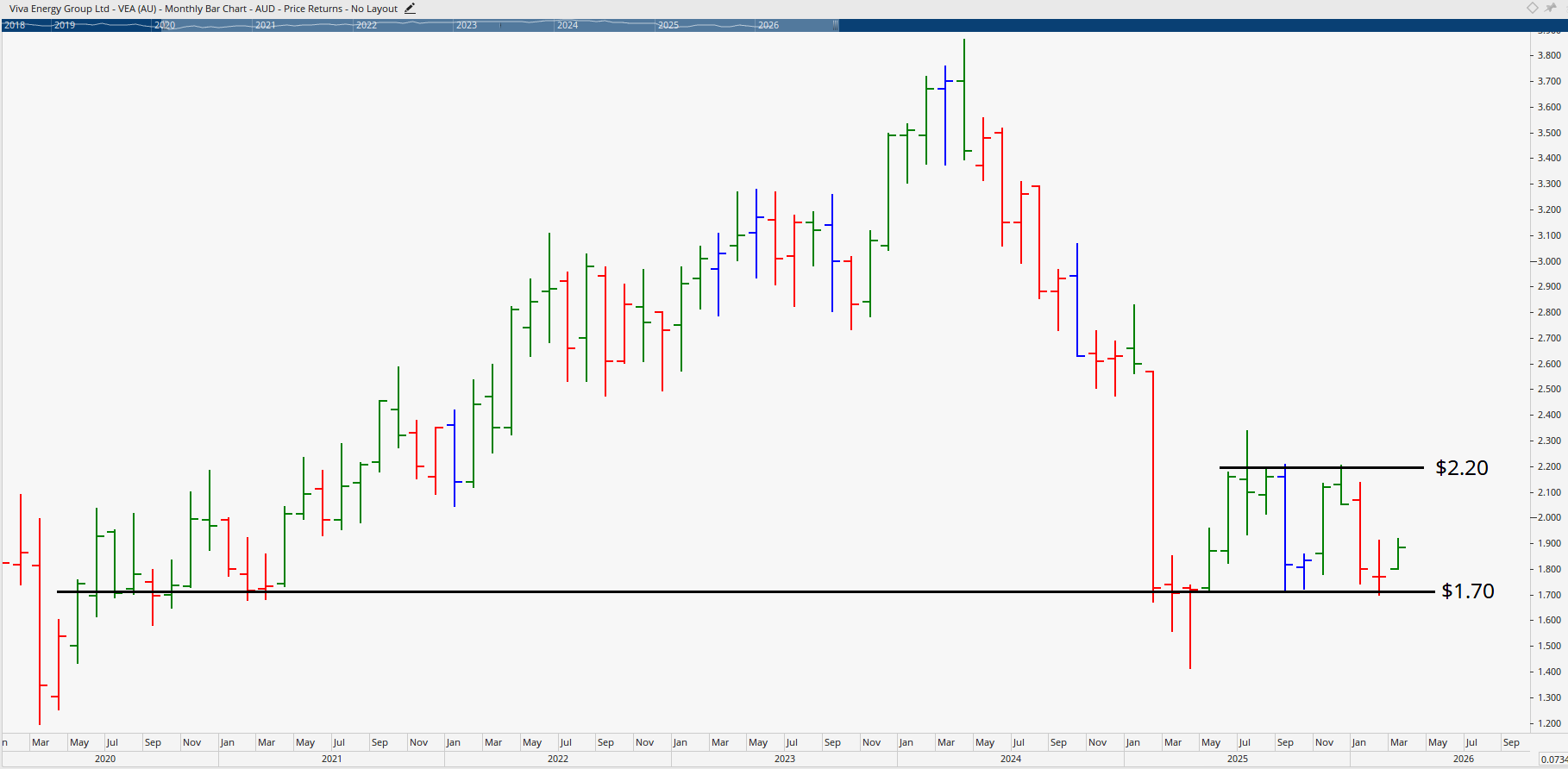Click the 2.500 label on the price axis

pos(1549,389)
